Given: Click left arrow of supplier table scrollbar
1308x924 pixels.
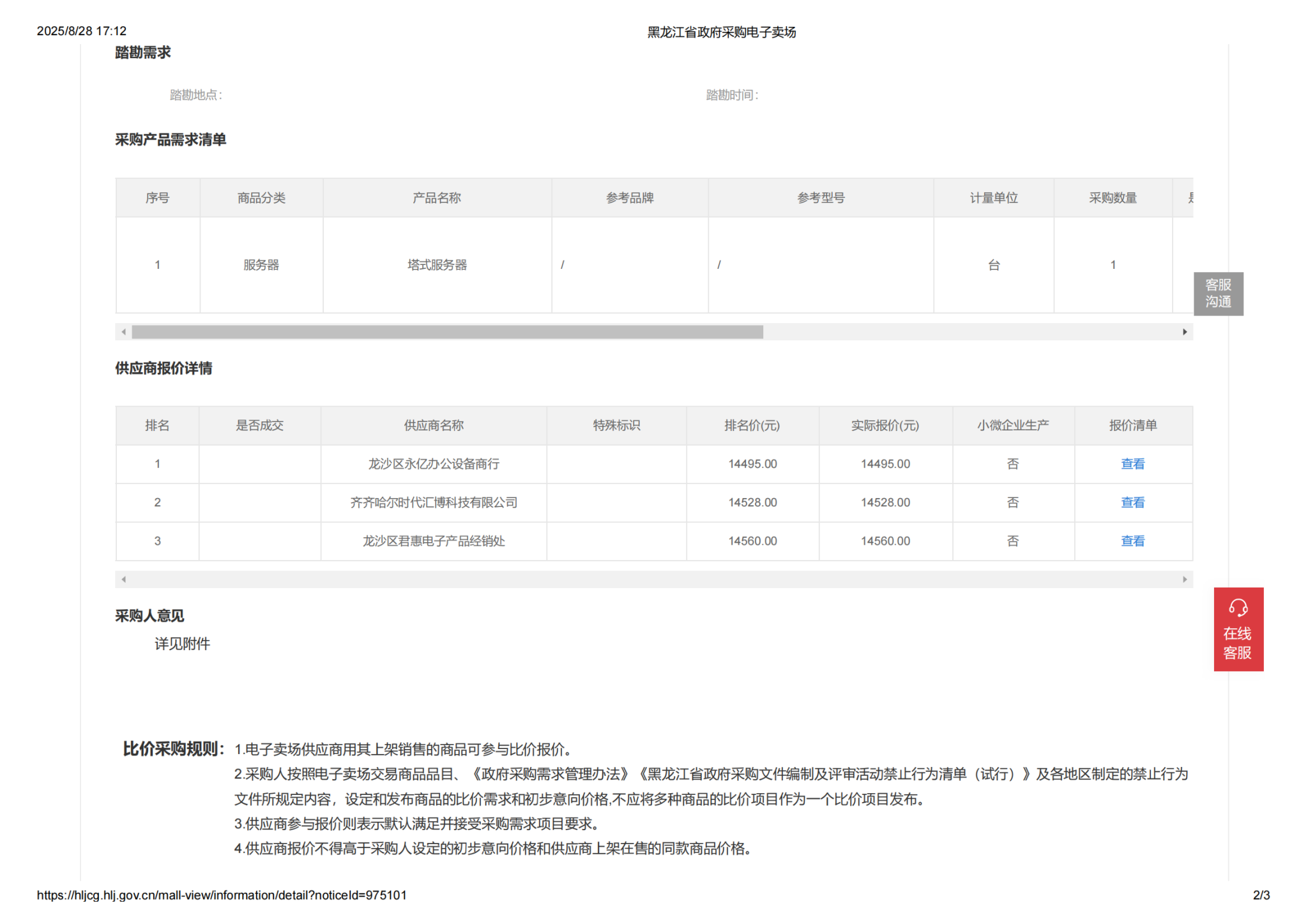Looking at the screenshot, I should click(124, 579).
